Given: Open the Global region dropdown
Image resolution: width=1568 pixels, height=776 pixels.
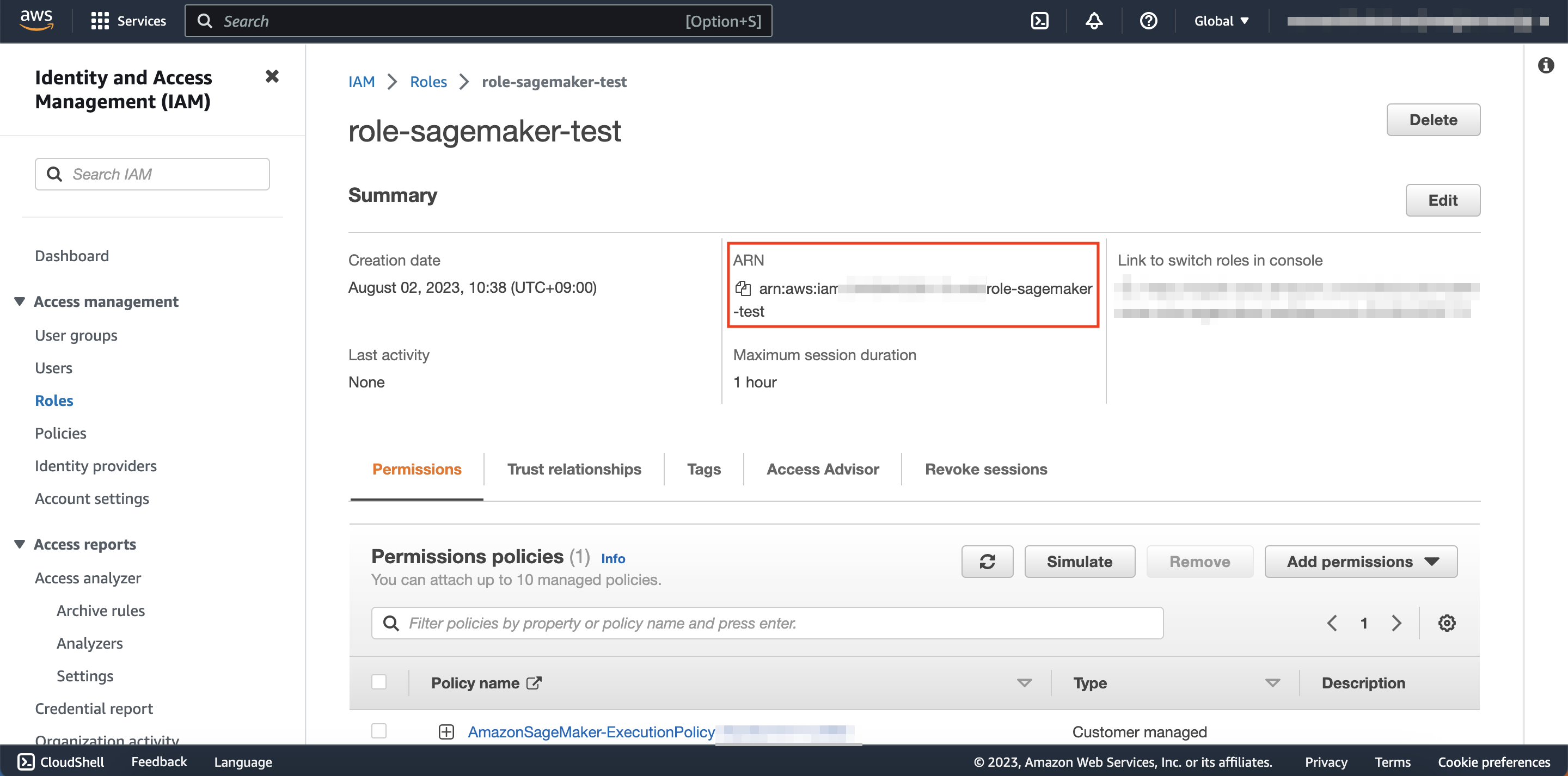Looking at the screenshot, I should click(x=1221, y=21).
